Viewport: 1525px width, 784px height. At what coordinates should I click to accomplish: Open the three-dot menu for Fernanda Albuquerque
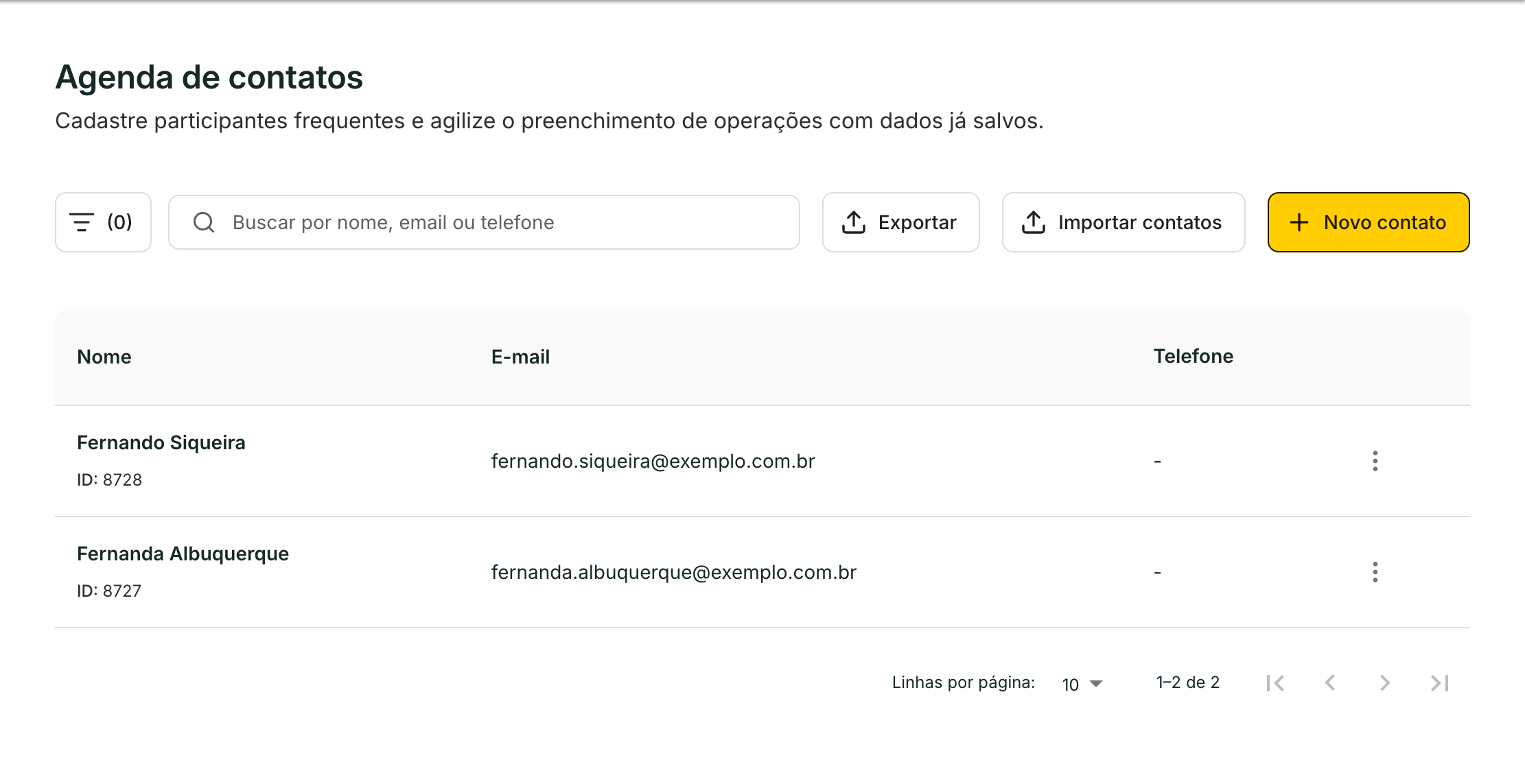[1375, 572]
